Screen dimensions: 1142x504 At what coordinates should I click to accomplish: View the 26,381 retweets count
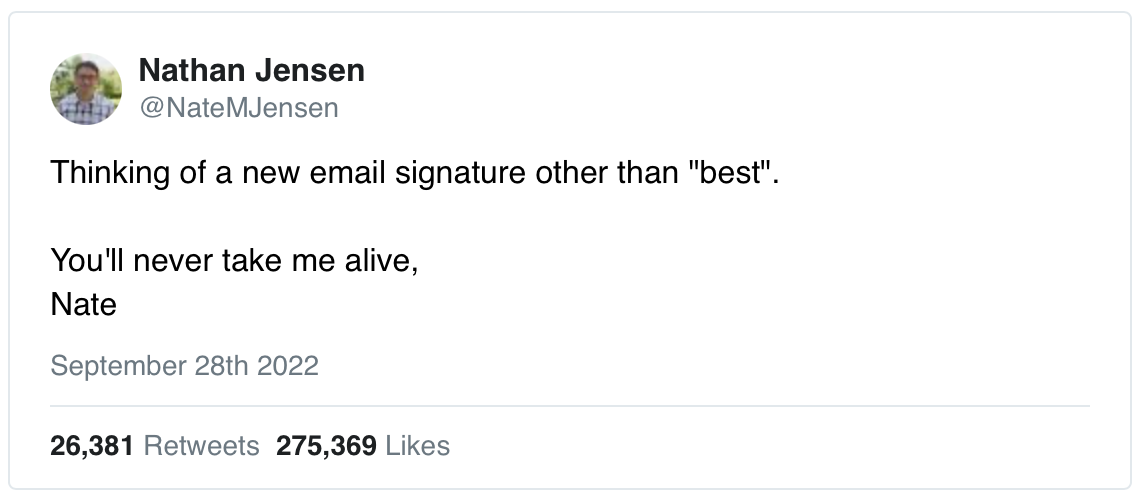pos(92,445)
